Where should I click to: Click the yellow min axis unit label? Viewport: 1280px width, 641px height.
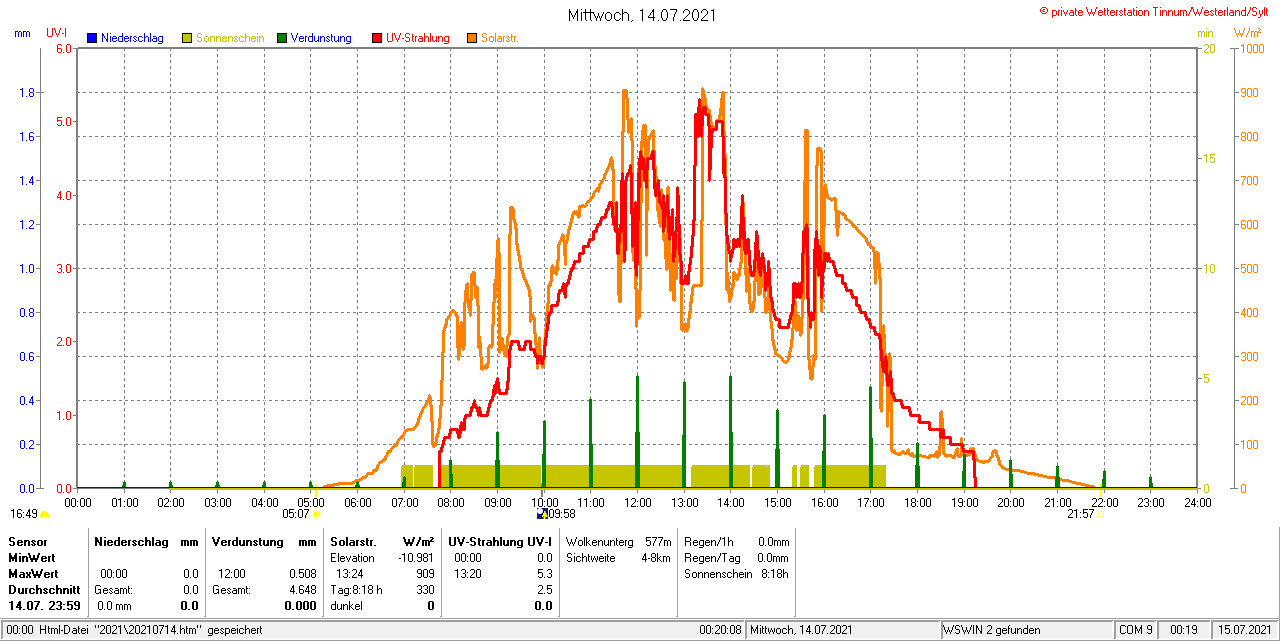[x=1205, y=33]
